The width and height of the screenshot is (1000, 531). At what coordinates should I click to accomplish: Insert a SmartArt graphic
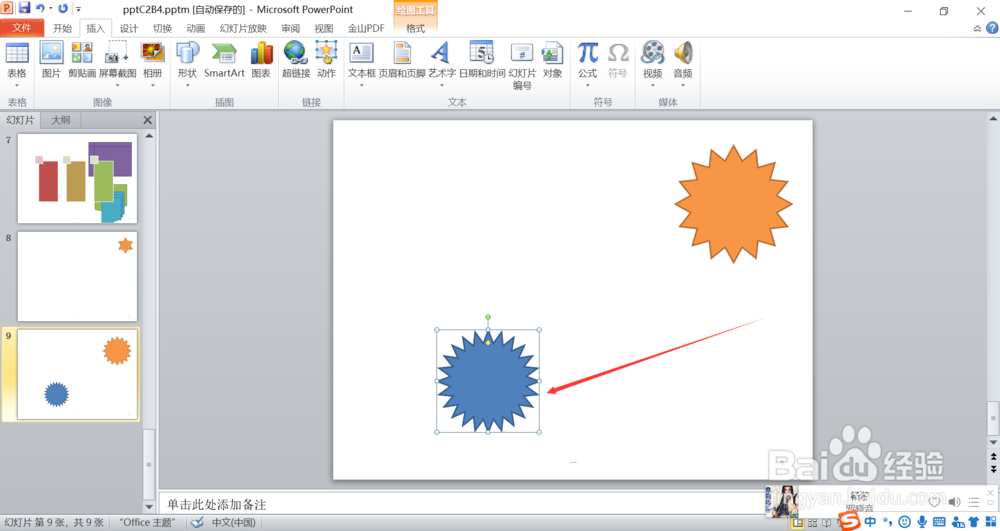pyautogui.click(x=224, y=59)
